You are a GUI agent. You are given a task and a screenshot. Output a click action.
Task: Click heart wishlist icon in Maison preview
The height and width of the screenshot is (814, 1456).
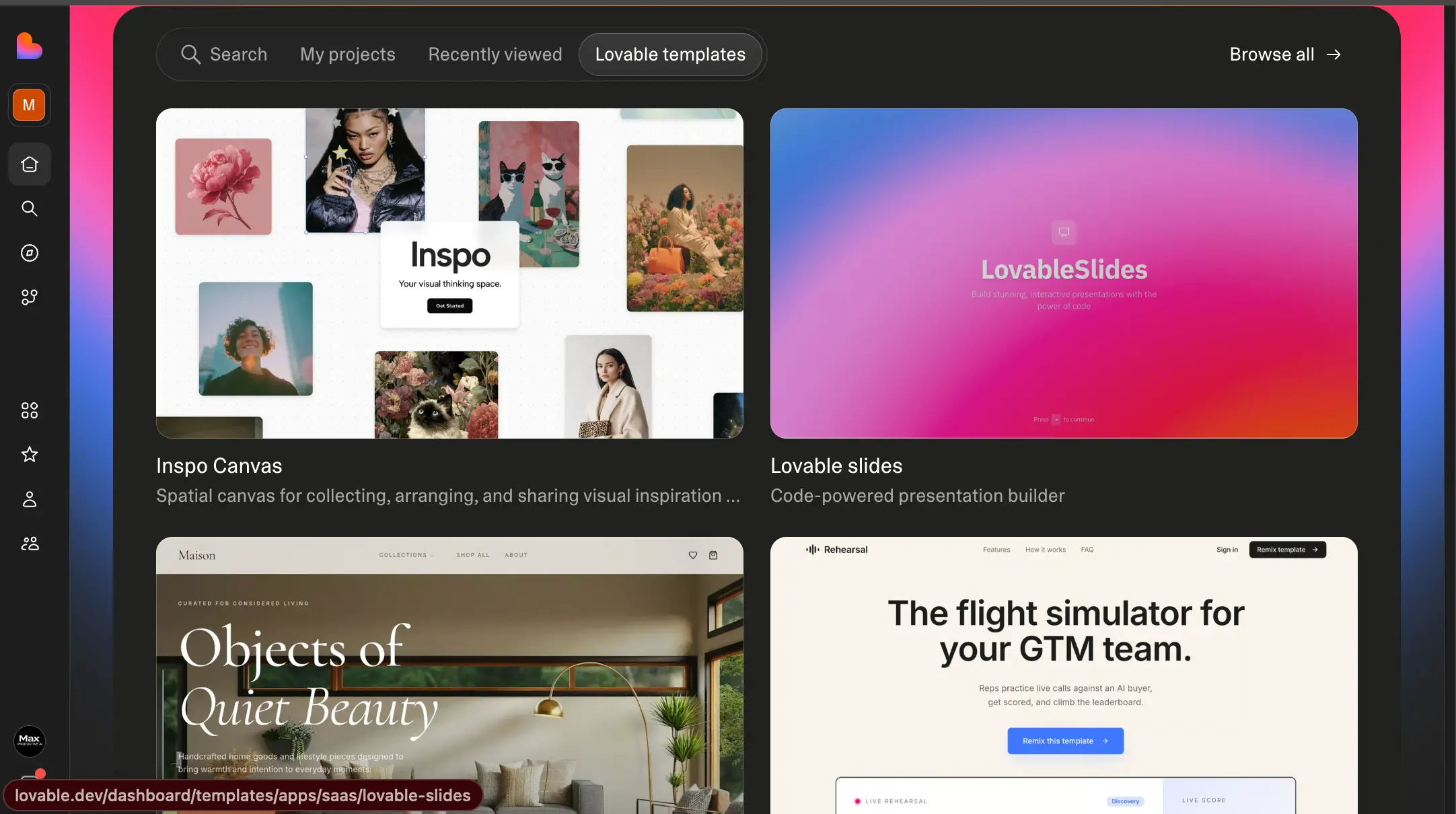(x=693, y=555)
